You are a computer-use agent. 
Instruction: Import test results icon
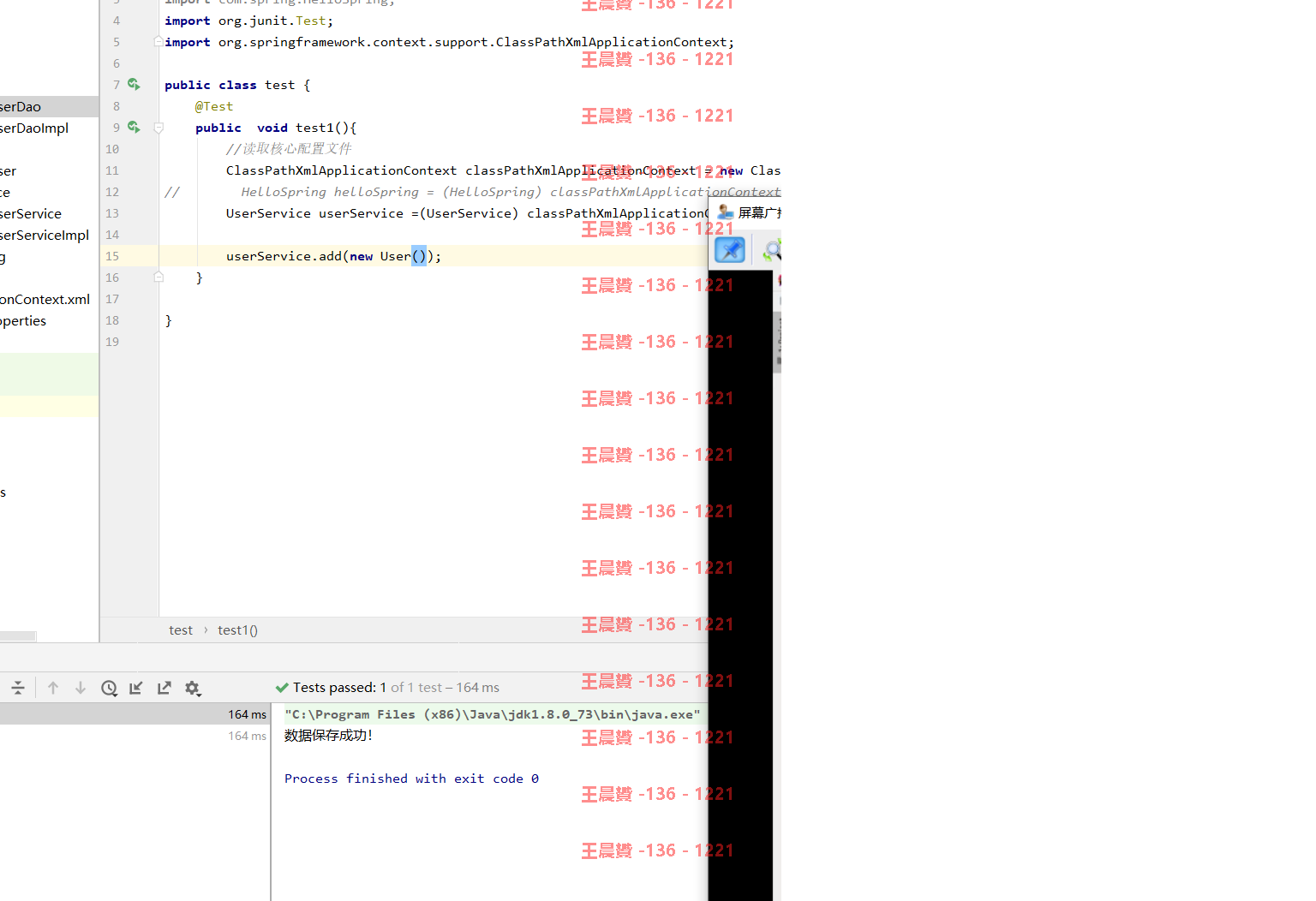[136, 688]
